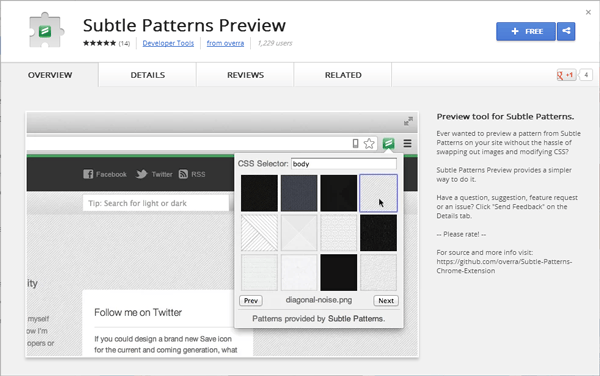Click the Facebook icon in the page header
The image size is (600, 376).
(88, 174)
